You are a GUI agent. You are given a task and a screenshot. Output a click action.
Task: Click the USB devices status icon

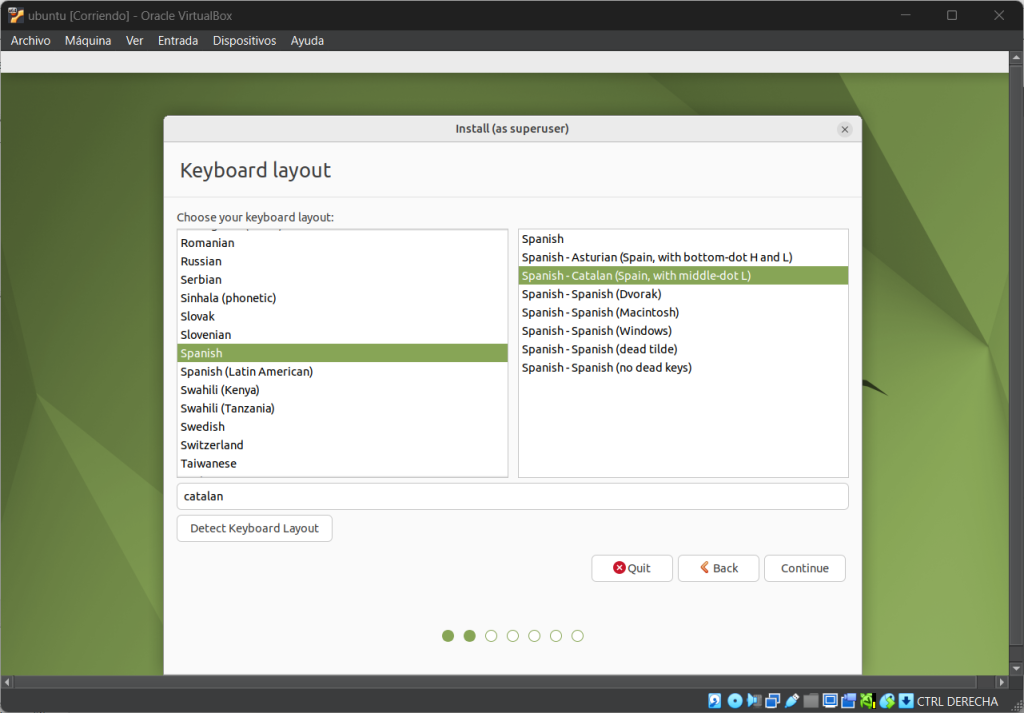coord(792,701)
